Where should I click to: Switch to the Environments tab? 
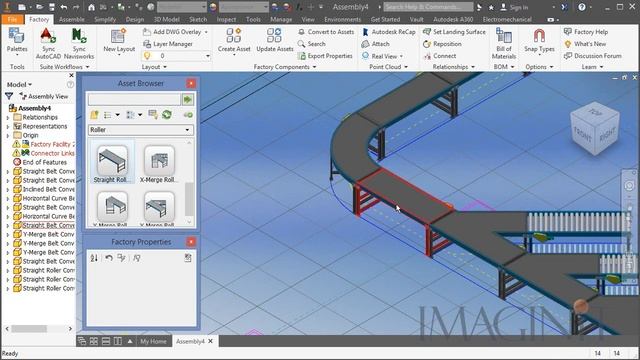pos(342,19)
